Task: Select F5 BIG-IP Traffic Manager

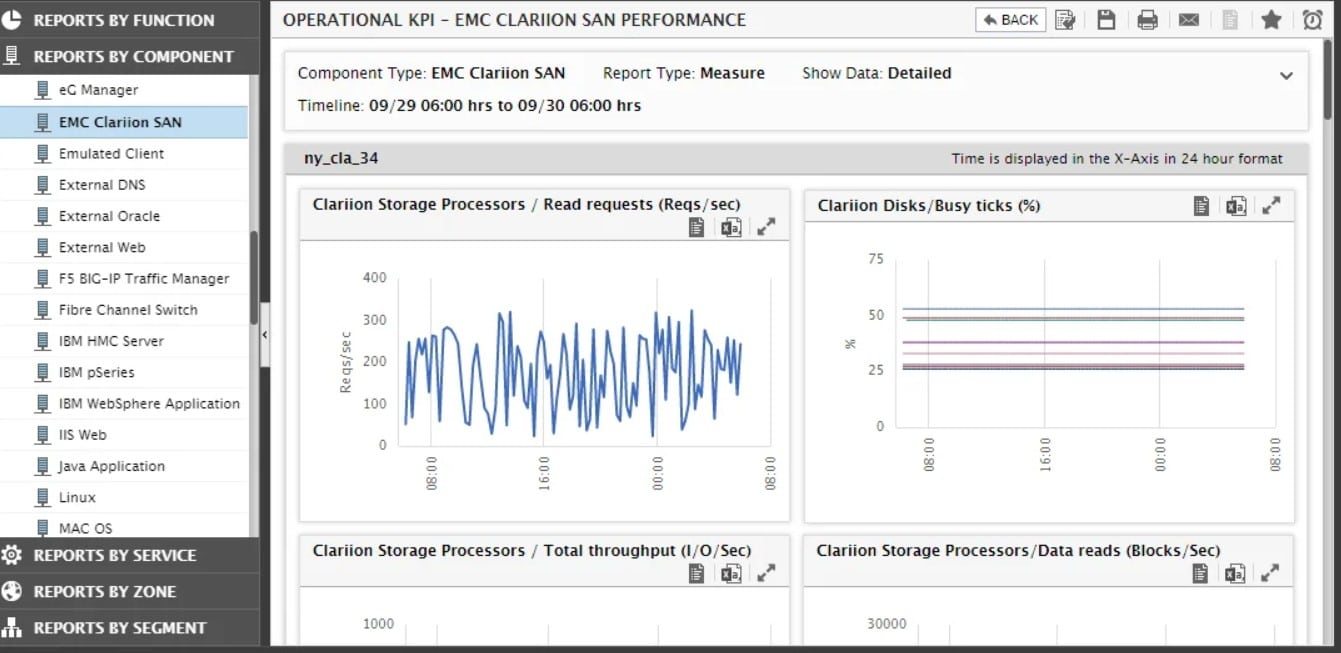Action: click(124, 278)
